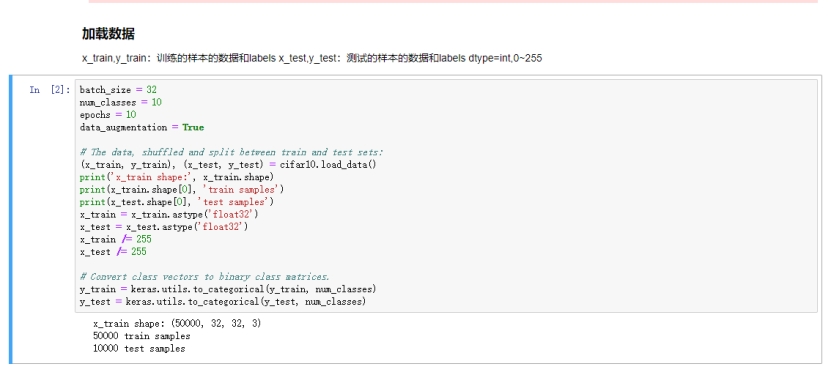This screenshot has height=375, width=831.
Task: Click the line 'batch_size = 32'
Action: pos(118,90)
